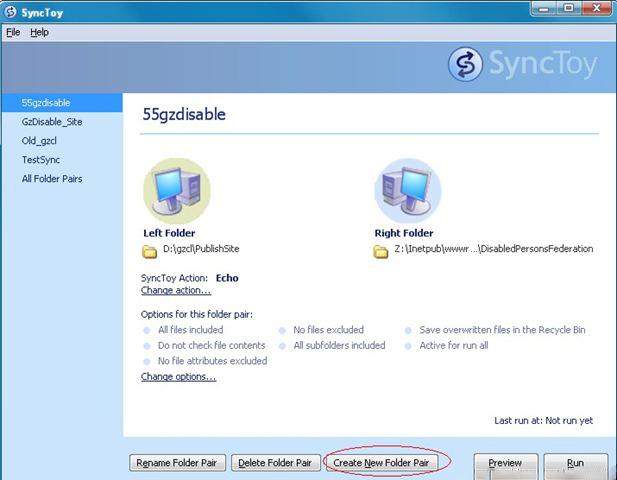Select the TestSync folder pair
Image resolution: width=617 pixels, height=480 pixels.
[62, 159]
